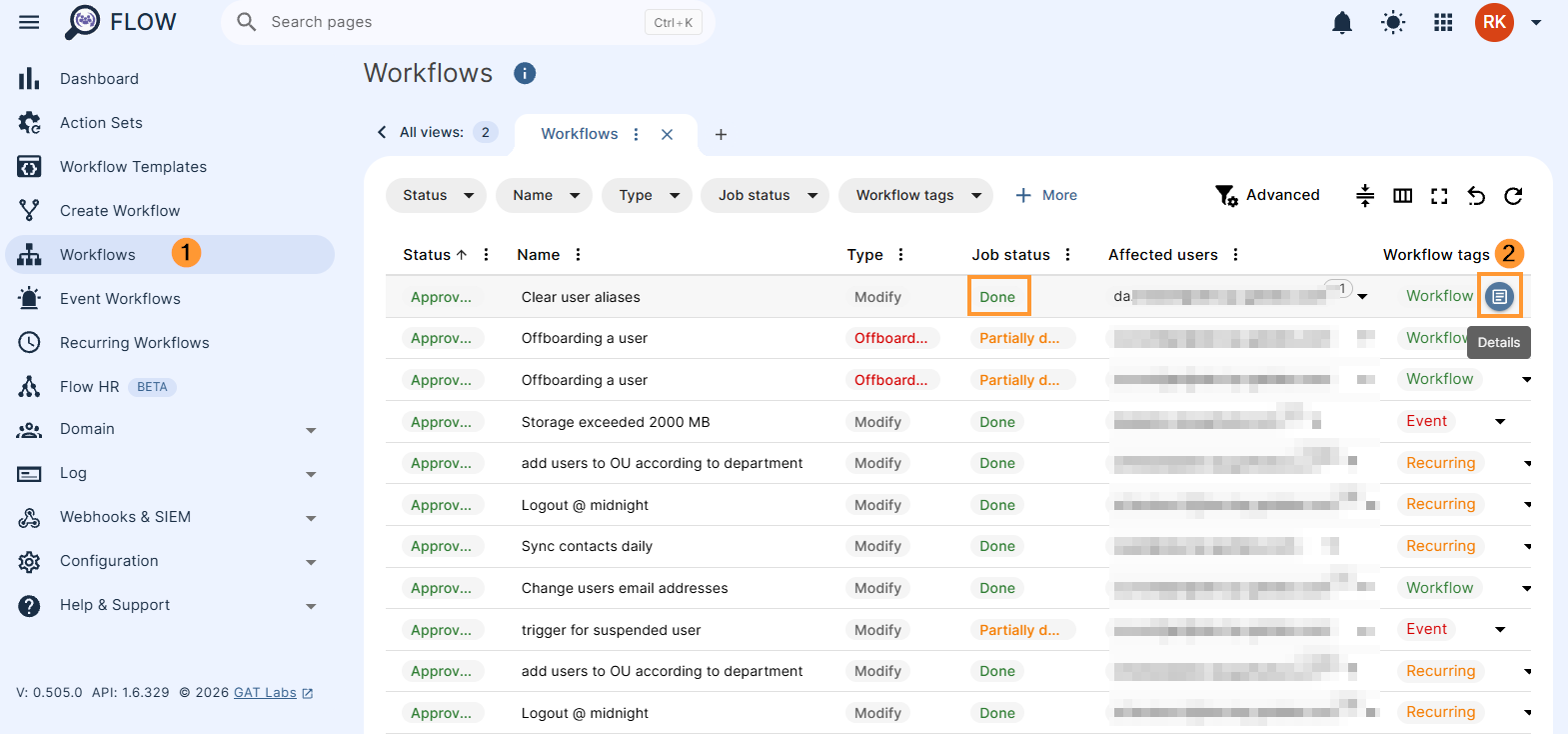Click More to add filters
Screen dimensions: 1568x734
click(x=1046, y=195)
